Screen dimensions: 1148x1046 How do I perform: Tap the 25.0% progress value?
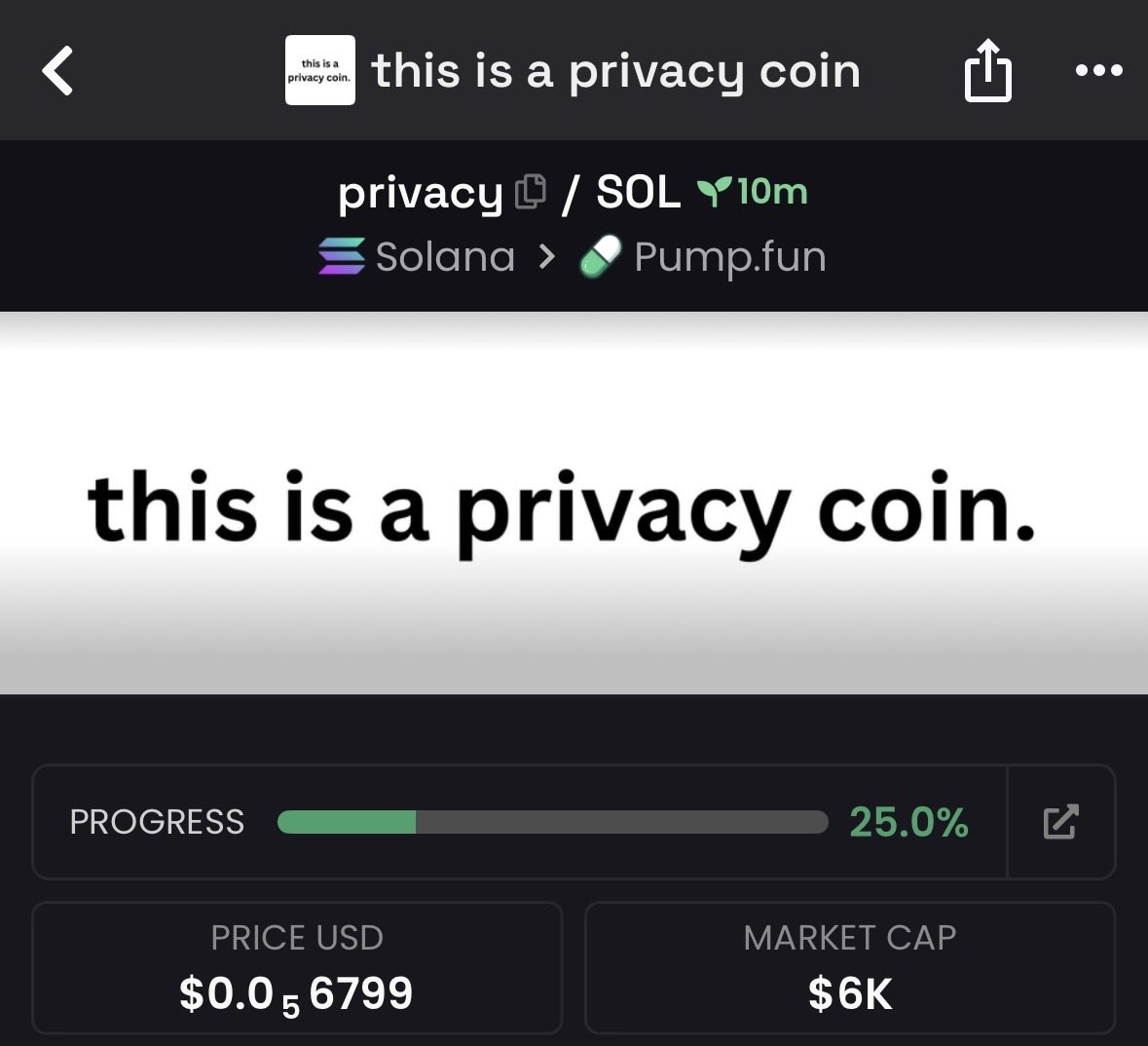908,822
